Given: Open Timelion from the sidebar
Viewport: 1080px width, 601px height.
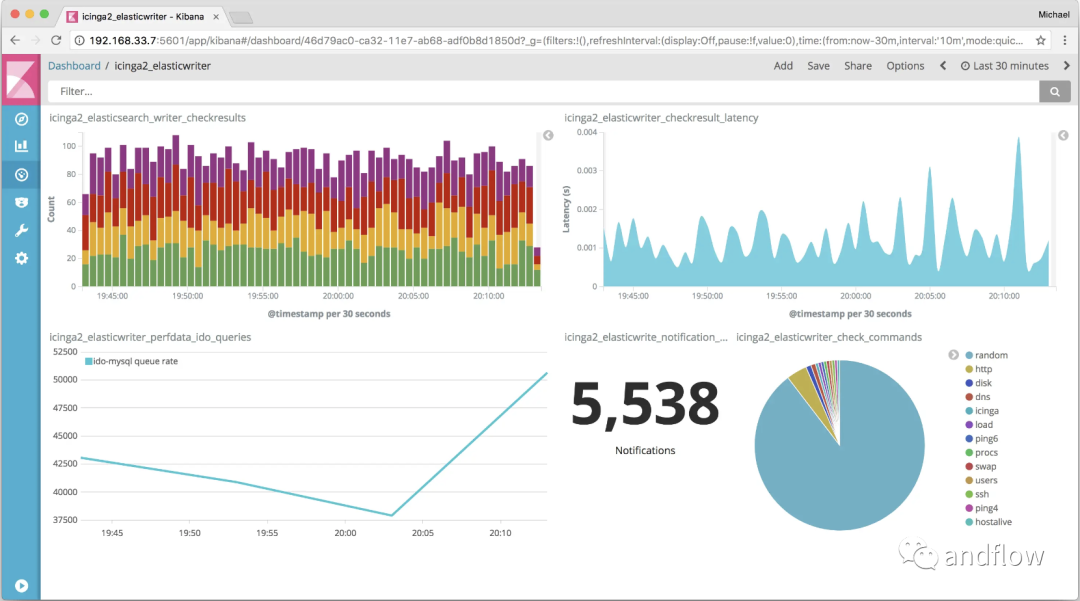Looking at the screenshot, I should [21, 203].
